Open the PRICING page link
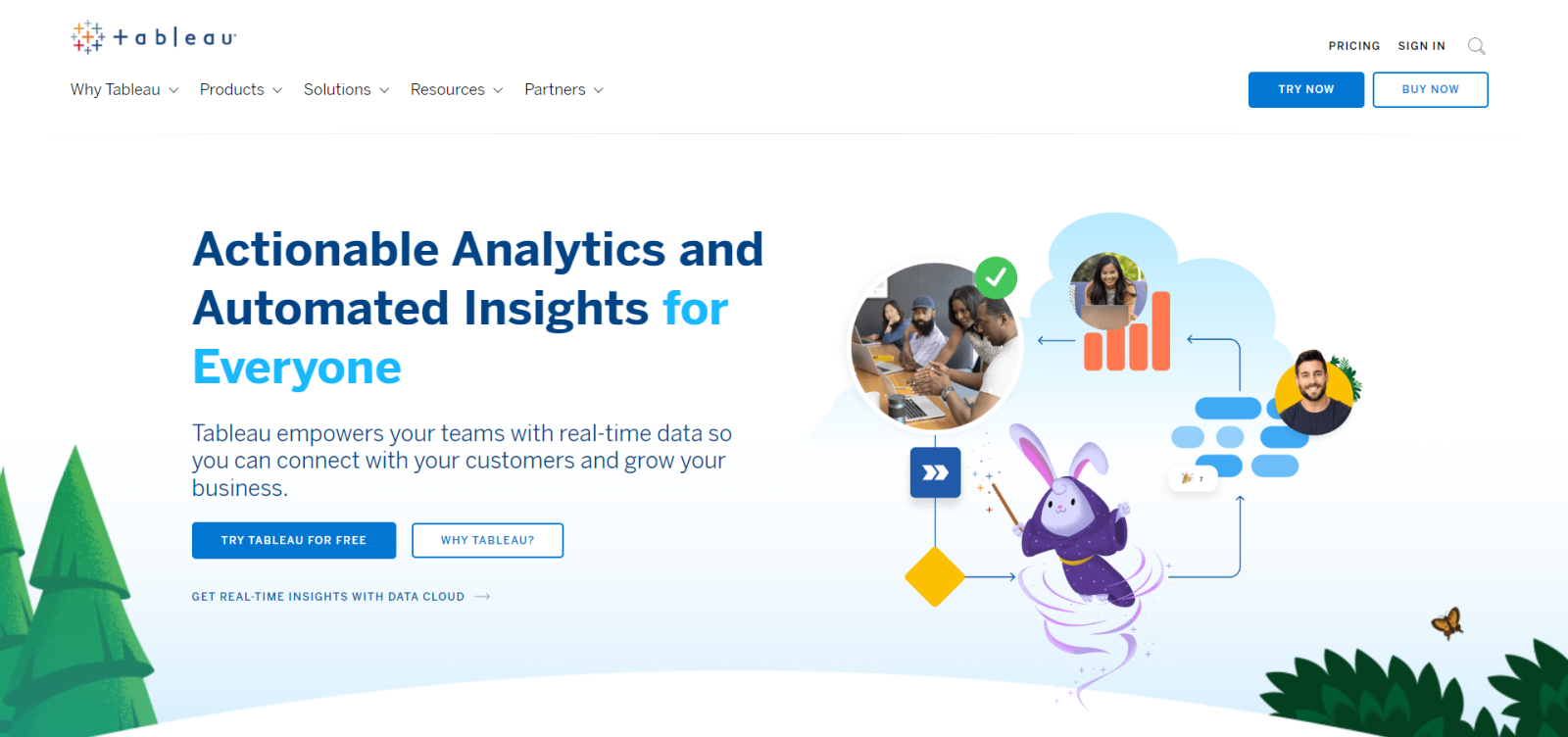1568x737 pixels. click(1354, 45)
